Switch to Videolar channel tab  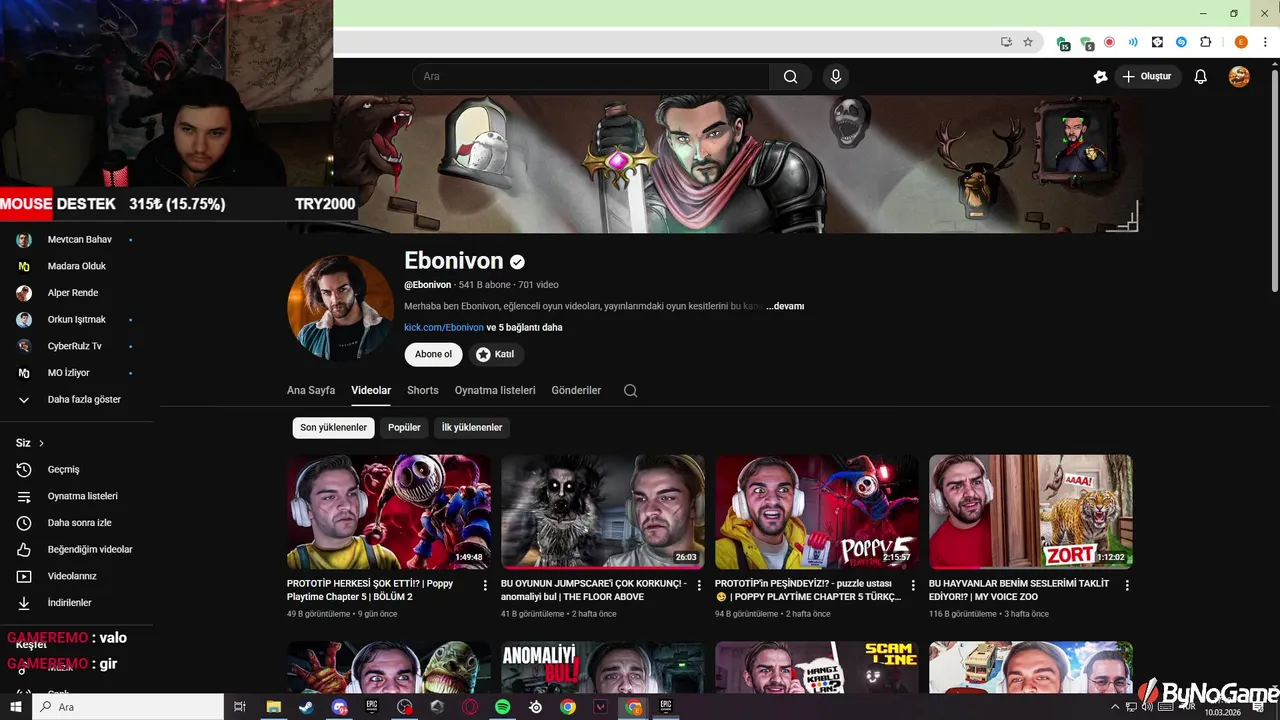[x=371, y=390]
